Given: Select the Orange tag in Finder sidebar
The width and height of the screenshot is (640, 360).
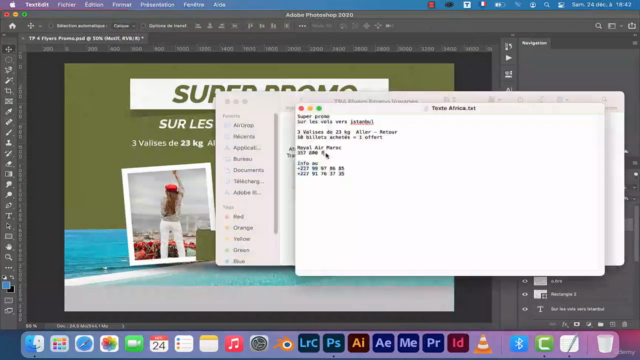Looking at the screenshot, I should pos(243,228).
